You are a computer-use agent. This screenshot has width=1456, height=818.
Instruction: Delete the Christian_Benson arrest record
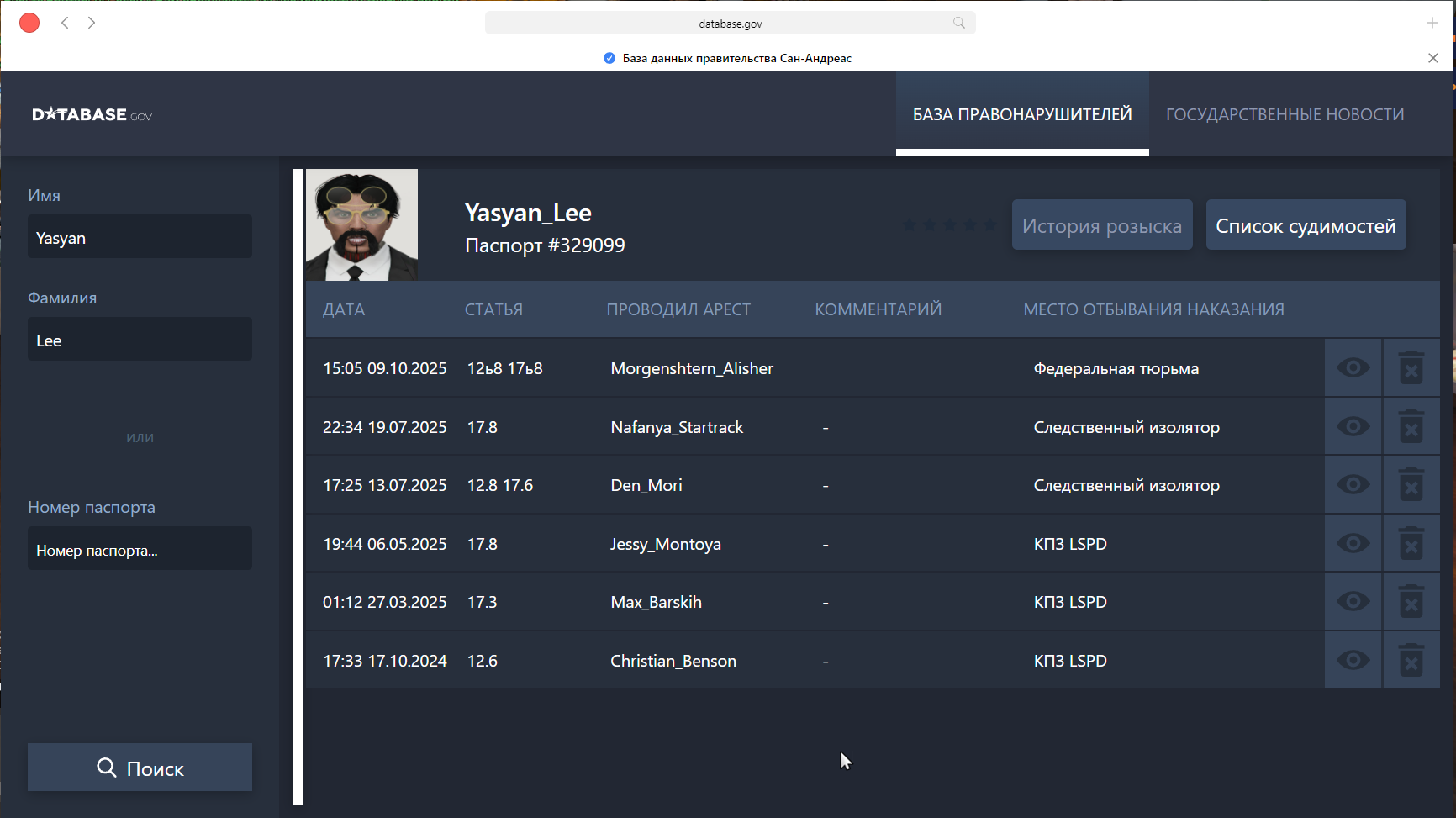[1411, 661]
